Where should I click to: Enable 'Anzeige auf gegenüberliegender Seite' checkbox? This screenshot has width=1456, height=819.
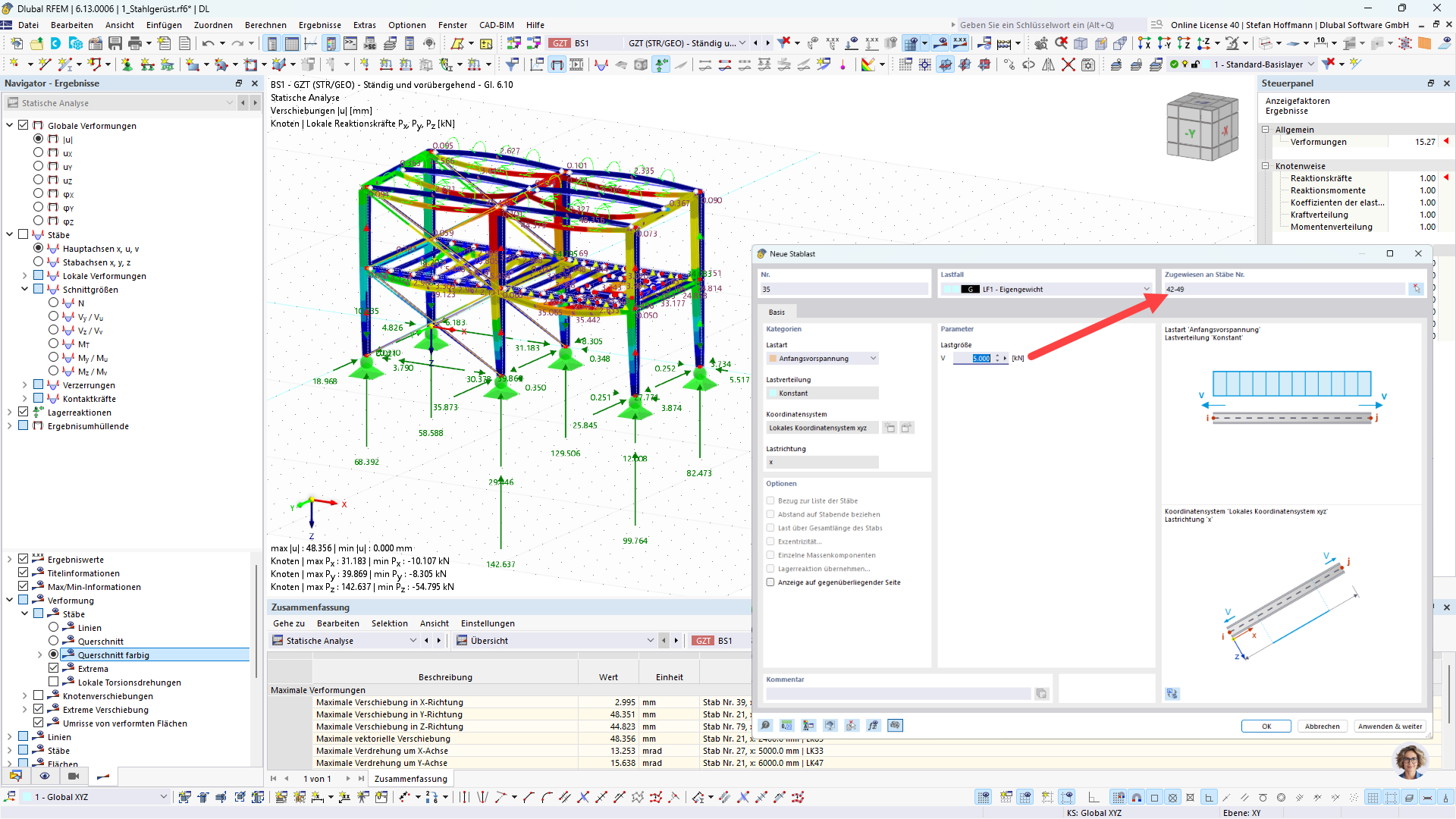pyautogui.click(x=770, y=582)
